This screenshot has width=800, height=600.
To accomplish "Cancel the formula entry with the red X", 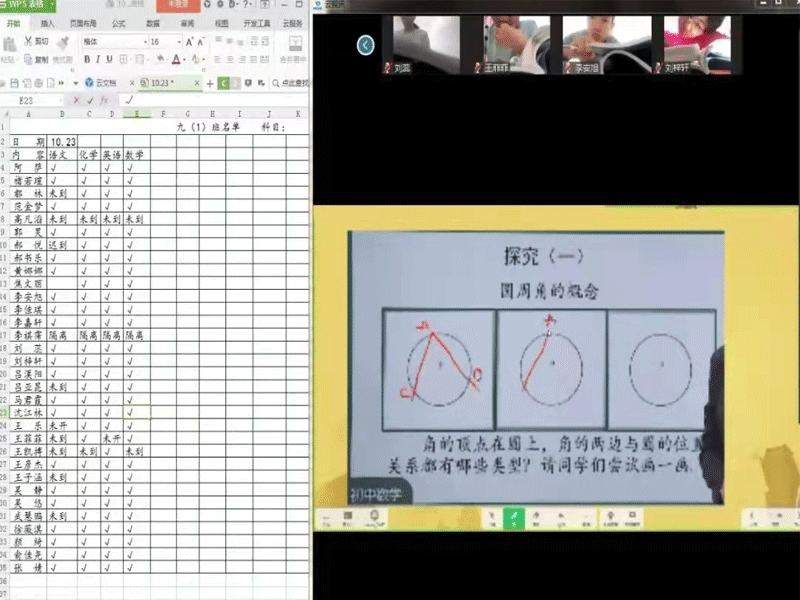I will [x=76, y=101].
